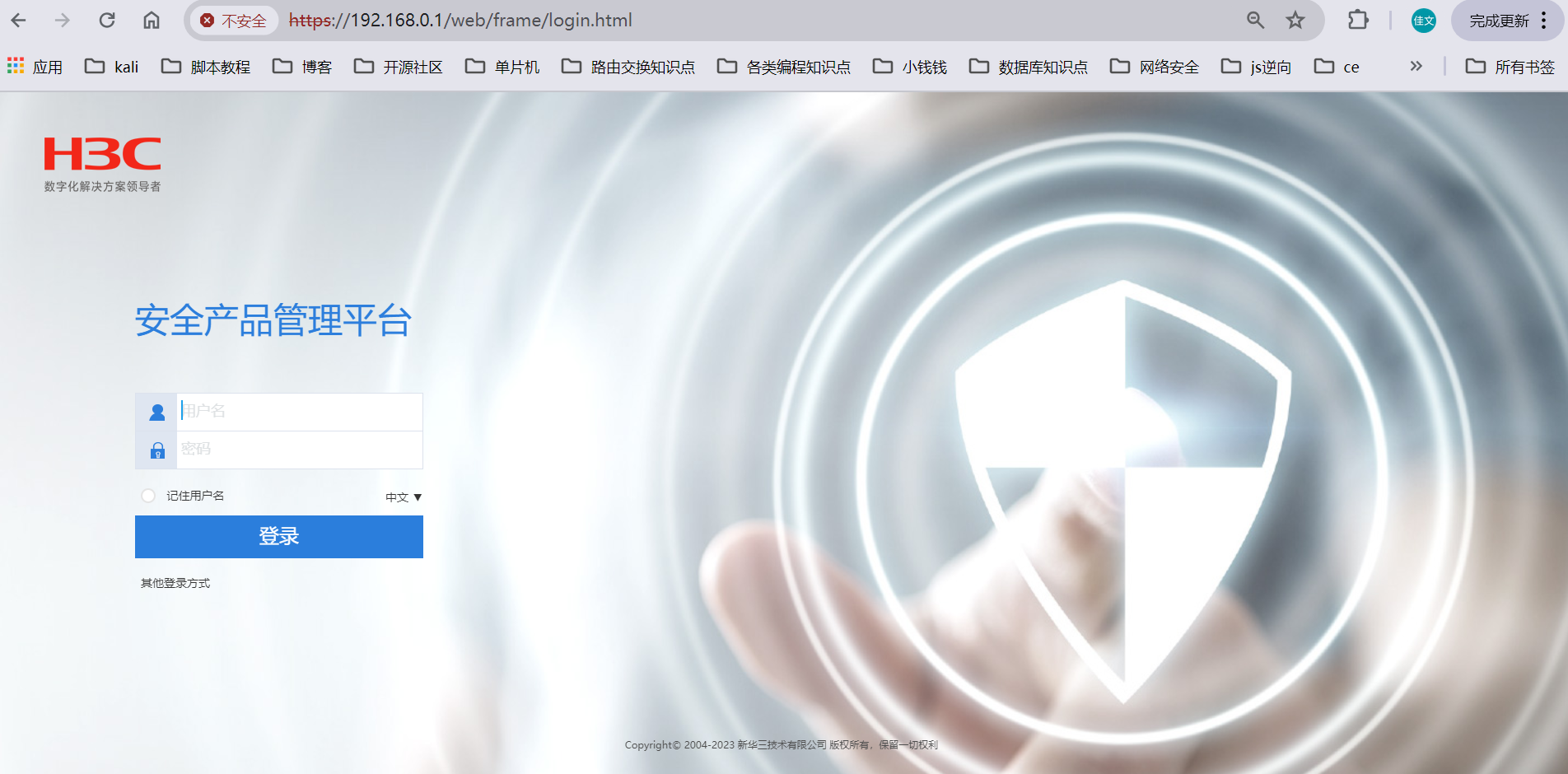Image resolution: width=1568 pixels, height=774 pixels.
Task: Open the 单片机 bookmark folder
Action: coord(502,67)
